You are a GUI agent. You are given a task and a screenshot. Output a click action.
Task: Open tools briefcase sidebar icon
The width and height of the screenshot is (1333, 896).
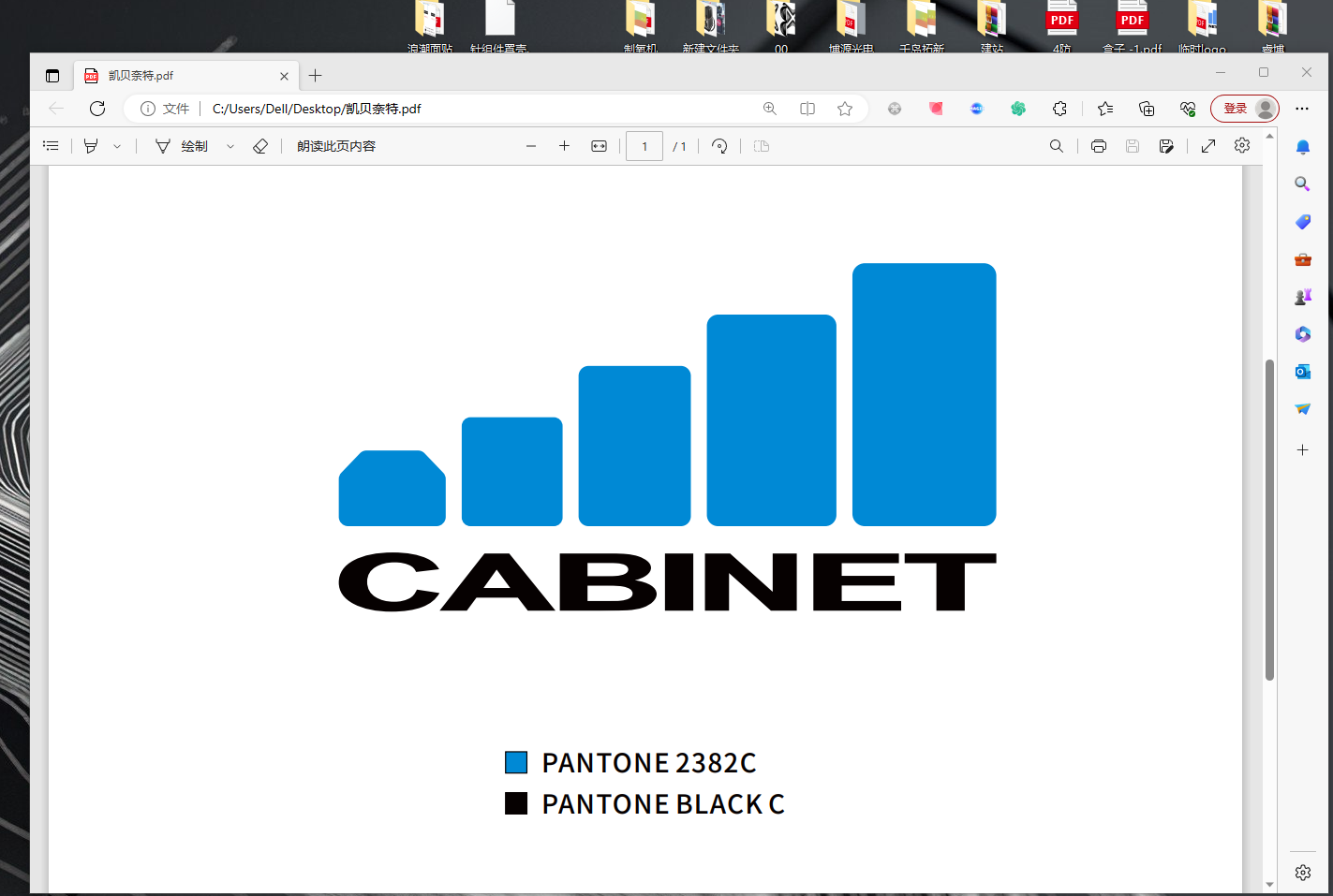1303,259
